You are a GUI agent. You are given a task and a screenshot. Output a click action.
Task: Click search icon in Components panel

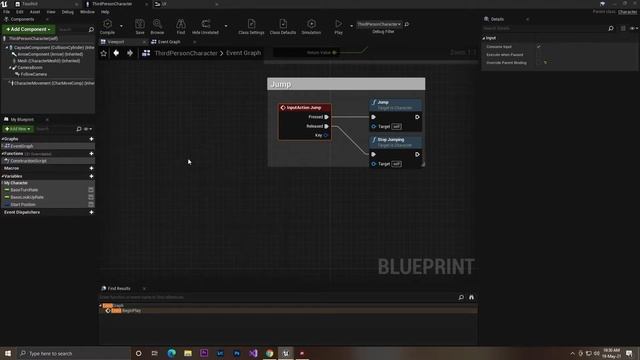click(x=91, y=29)
